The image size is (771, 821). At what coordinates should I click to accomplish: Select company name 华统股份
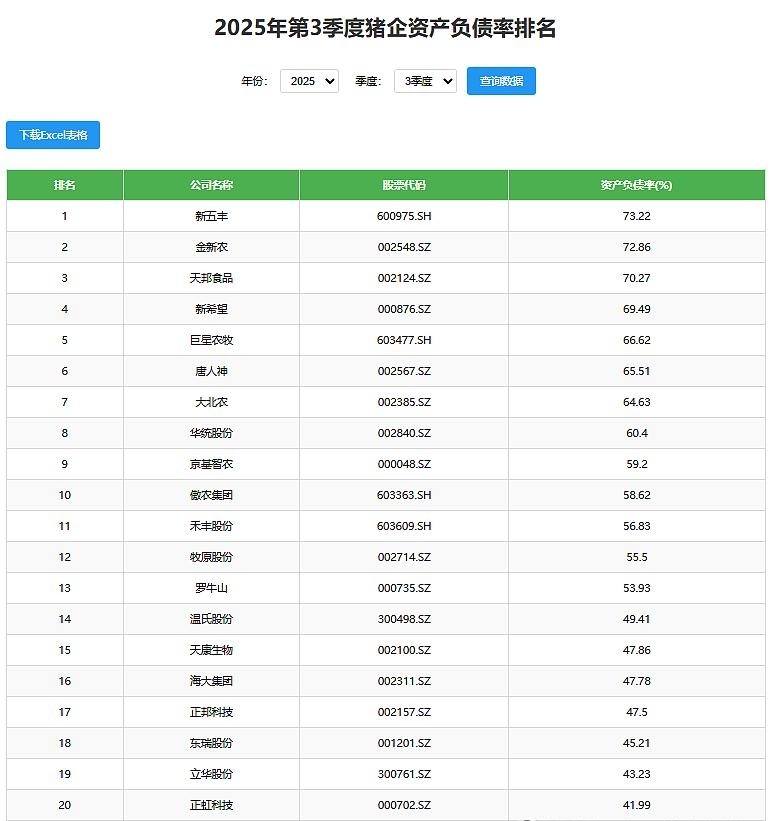[211, 433]
